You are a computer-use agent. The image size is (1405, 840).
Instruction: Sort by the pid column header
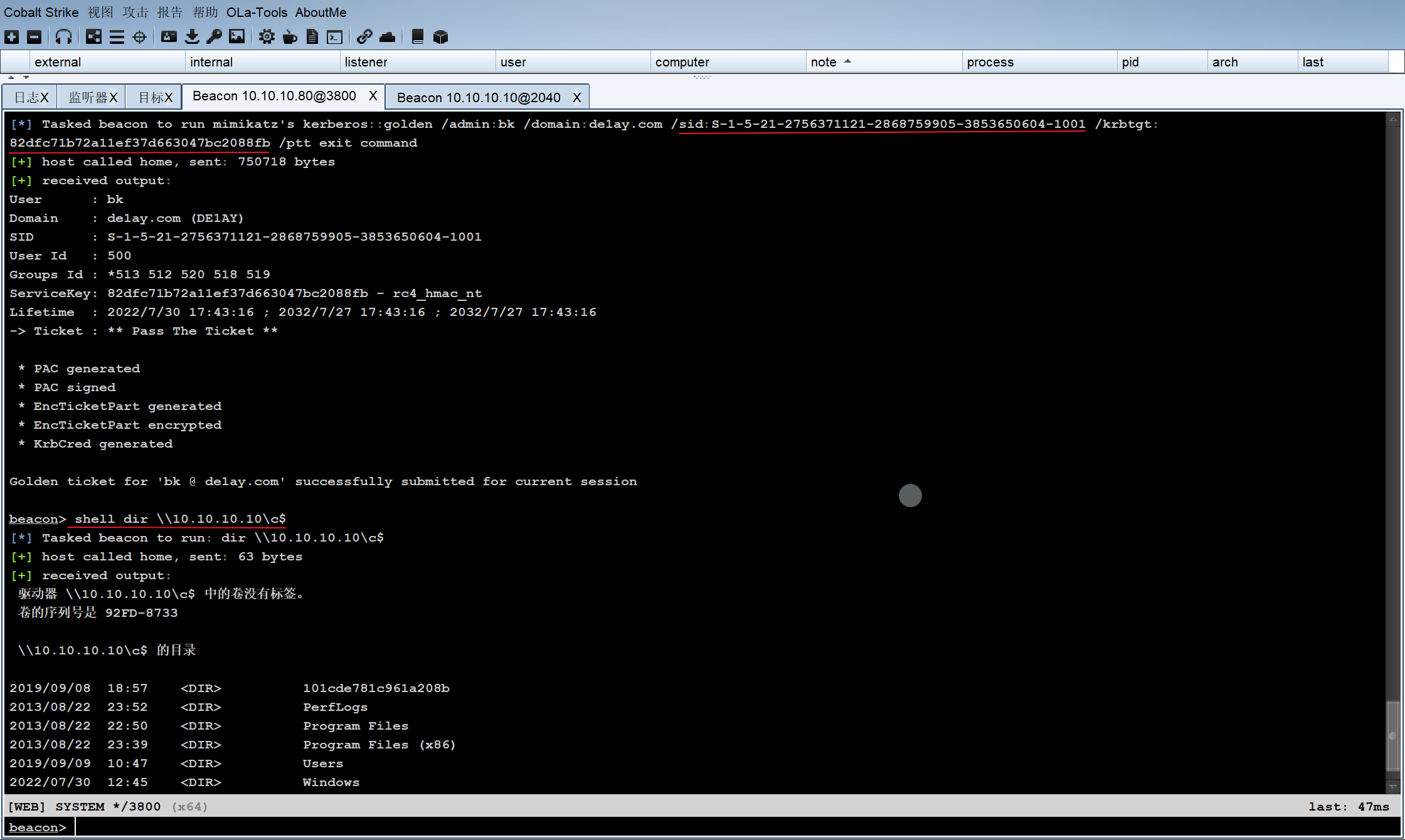(1162, 62)
